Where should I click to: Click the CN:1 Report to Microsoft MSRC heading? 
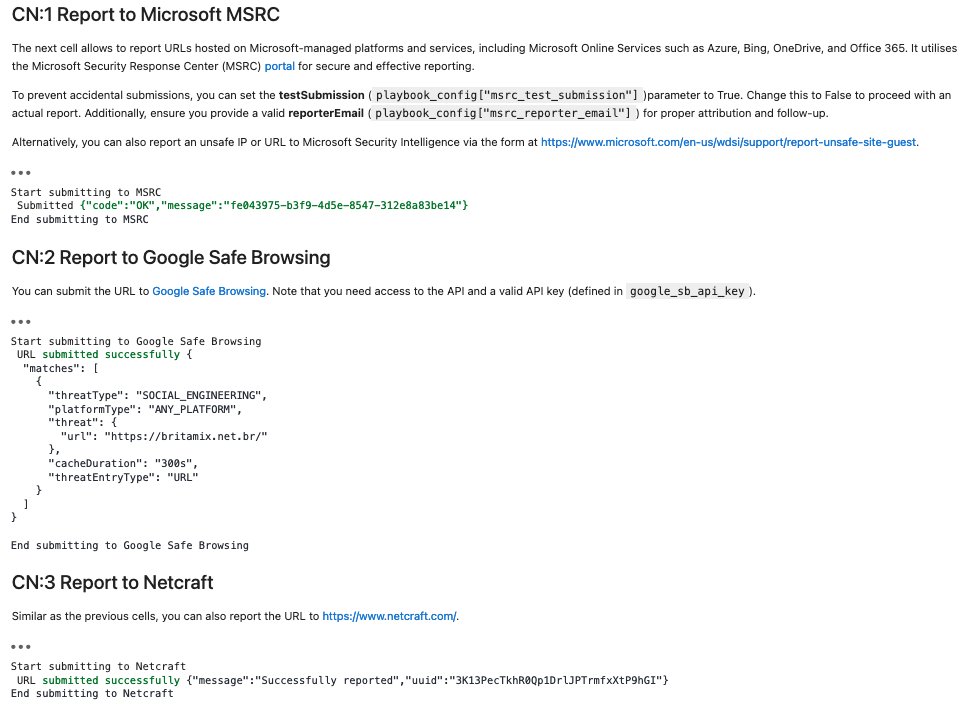point(146,14)
